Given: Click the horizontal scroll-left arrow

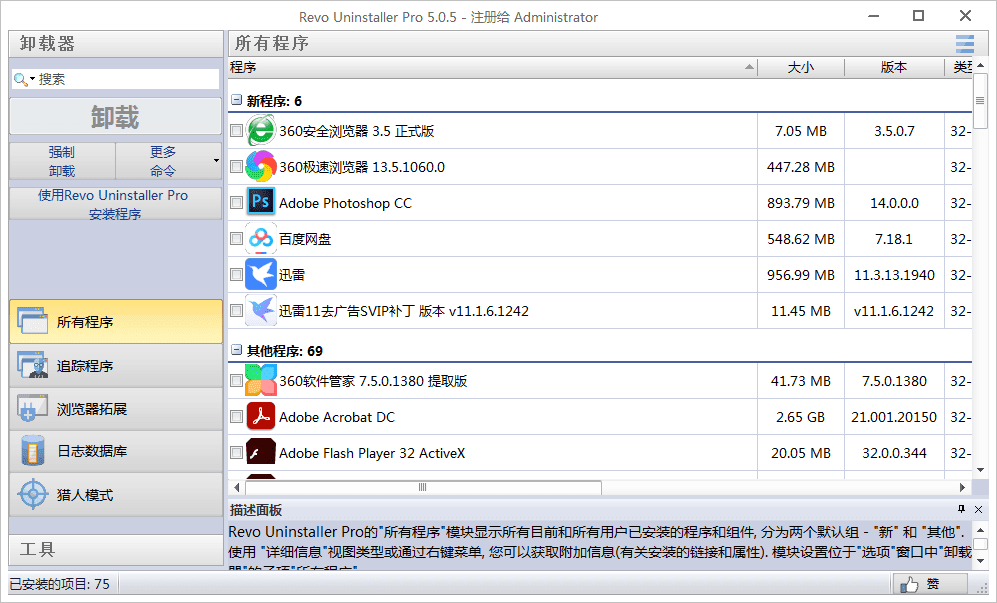Looking at the screenshot, I should (237, 487).
